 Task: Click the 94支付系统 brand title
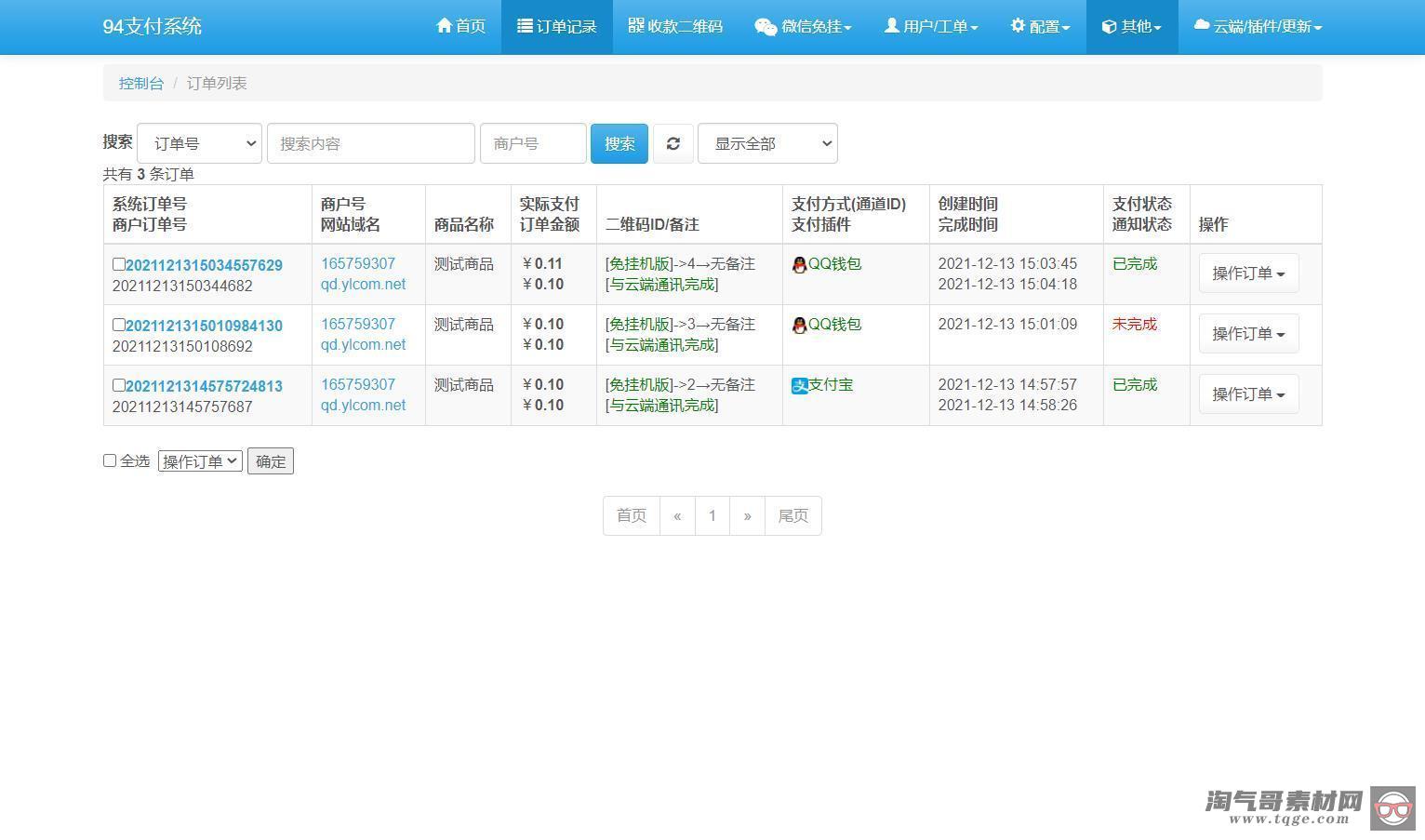(152, 26)
